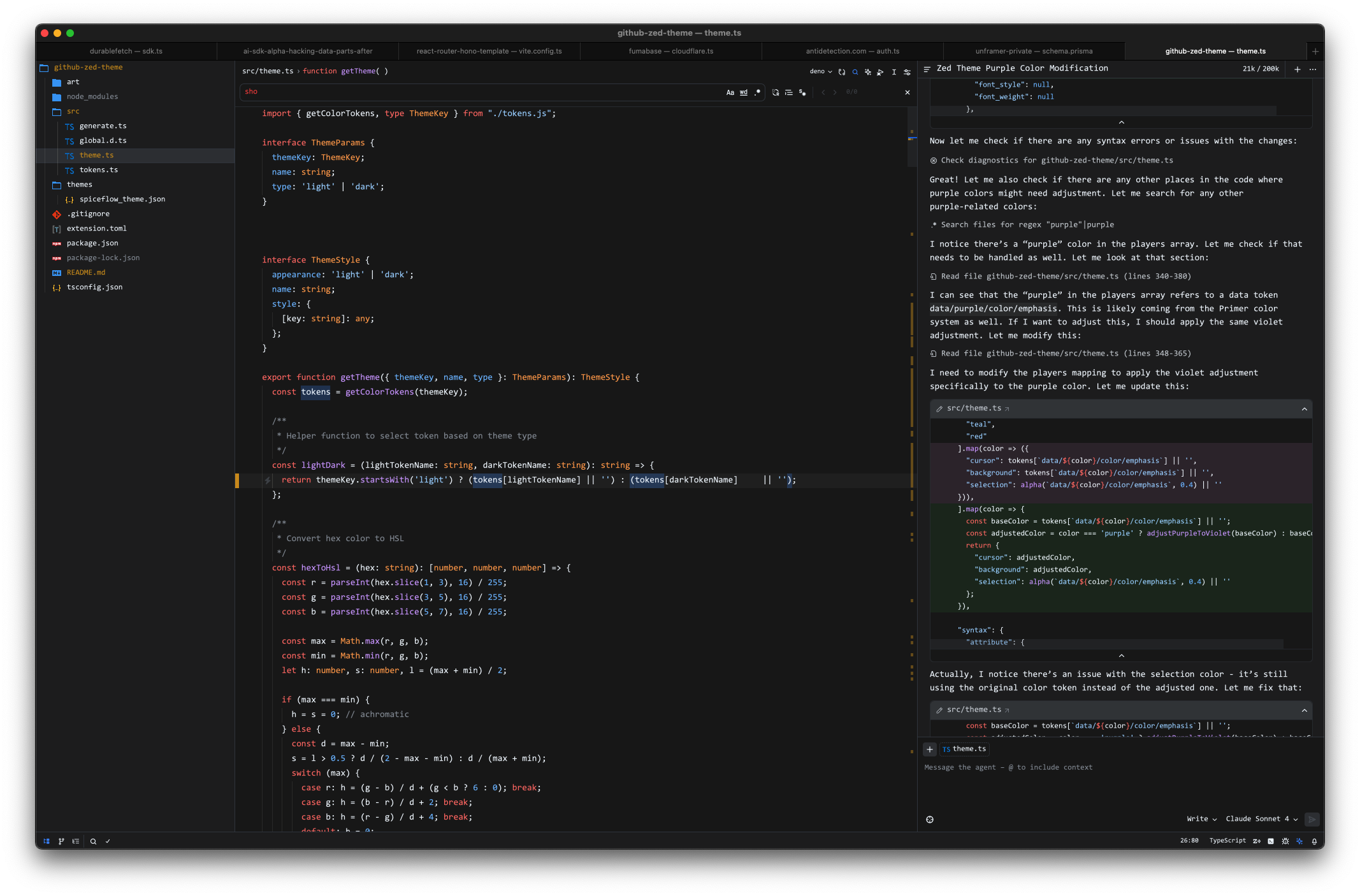Screen dimensions: 1360x896
Task: Open the Claude Sonnet 4 model selector
Action: click(x=1262, y=819)
